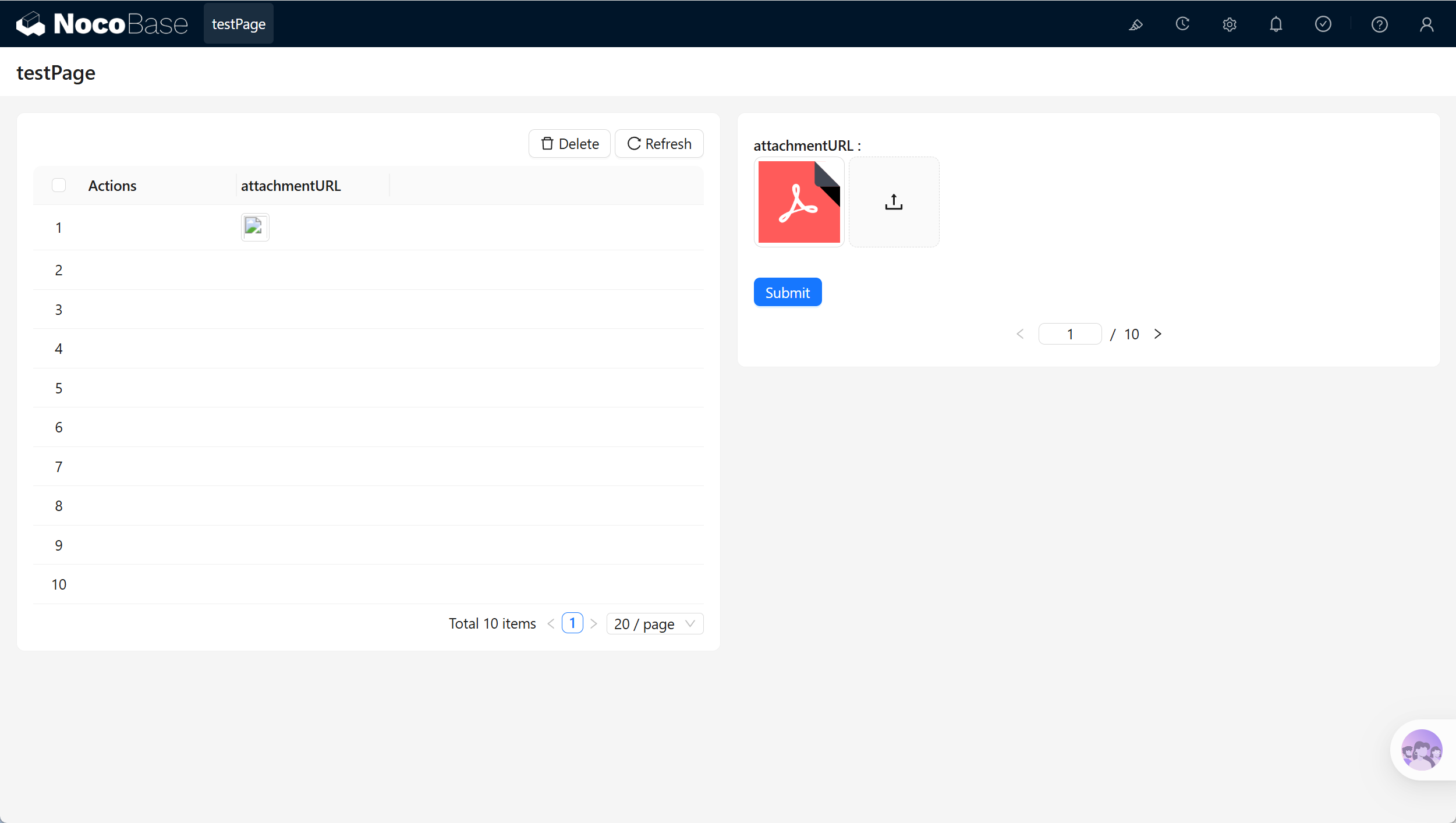The height and width of the screenshot is (823, 1456).
Task: Toggle UI editor highlighter icon
Action: point(1136,24)
